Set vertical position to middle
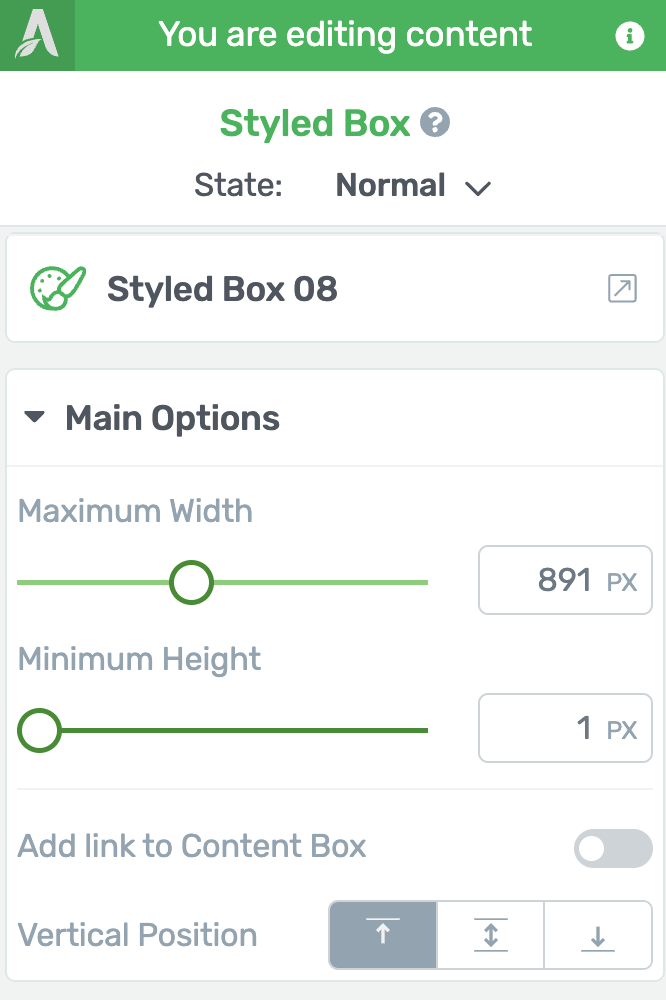The image size is (666, 1000). click(x=490, y=935)
